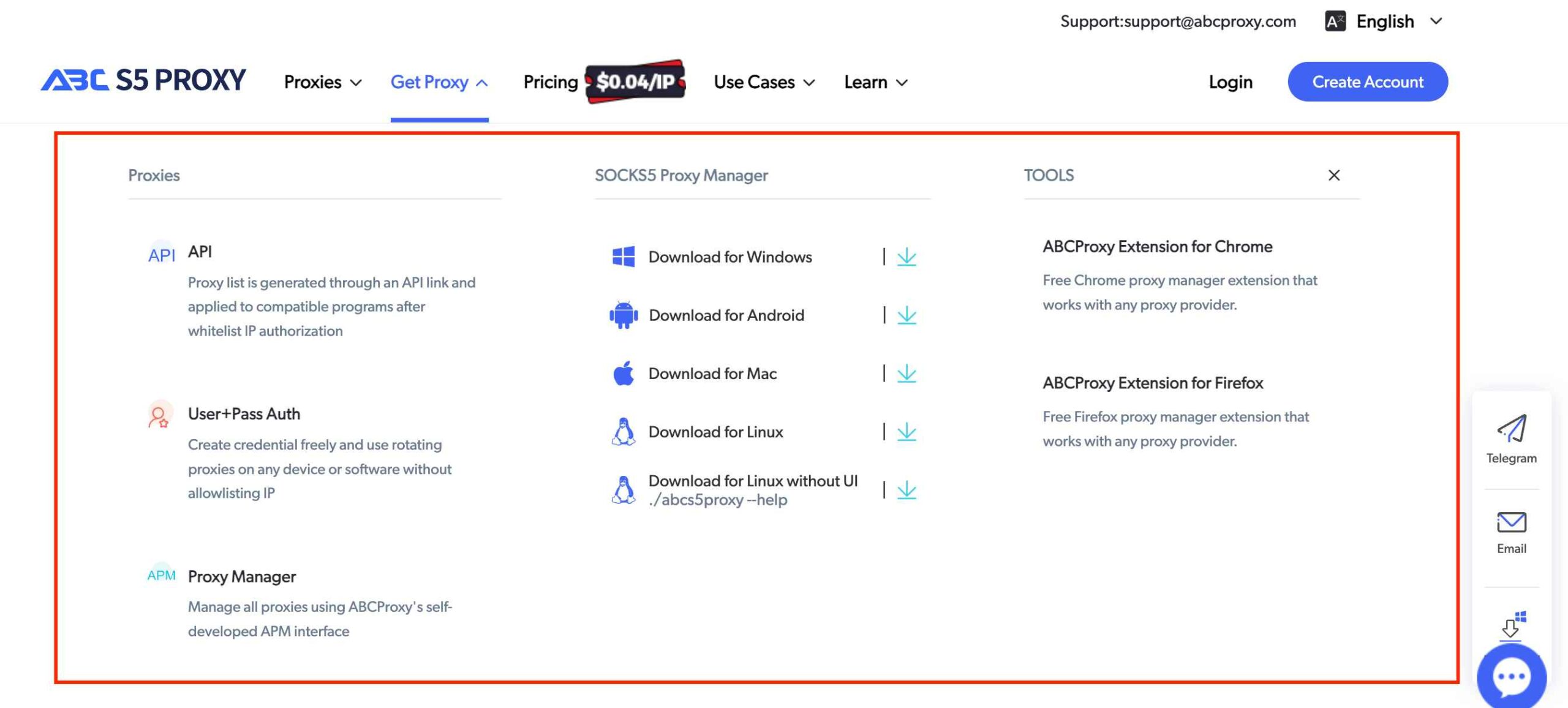Click the User+Pass Auth option
This screenshot has width=1568, height=708.
click(243, 413)
